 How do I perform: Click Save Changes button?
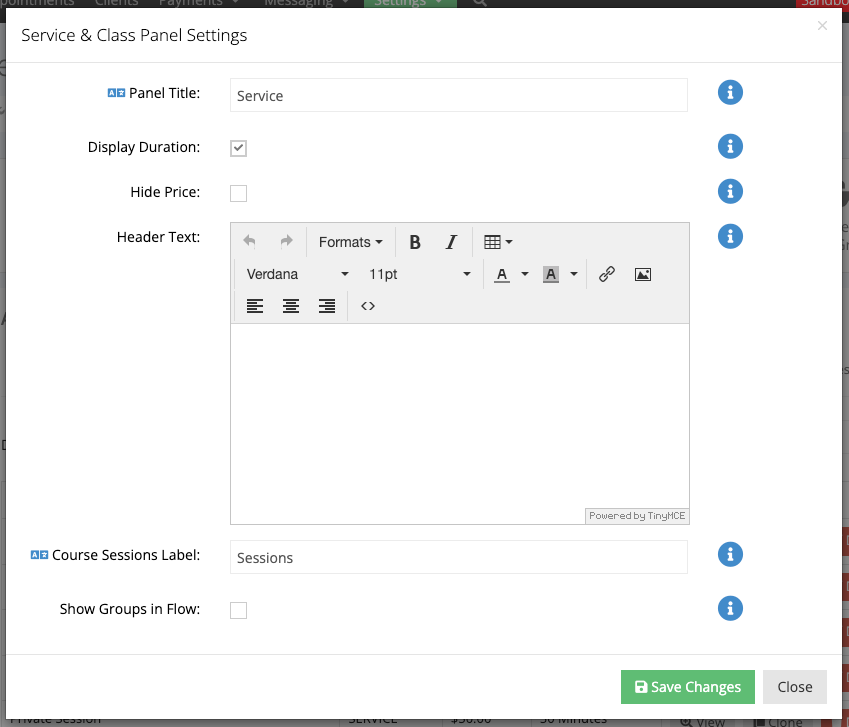(688, 687)
